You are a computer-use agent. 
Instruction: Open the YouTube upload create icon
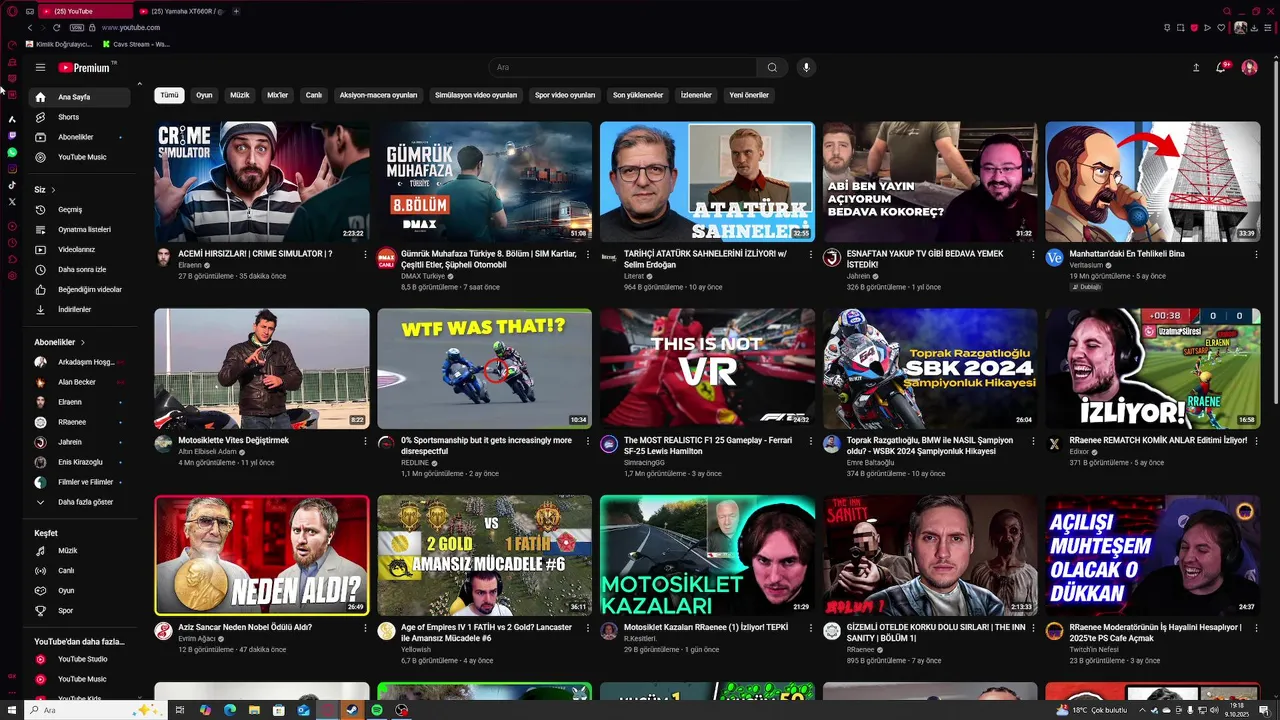coord(1196,67)
